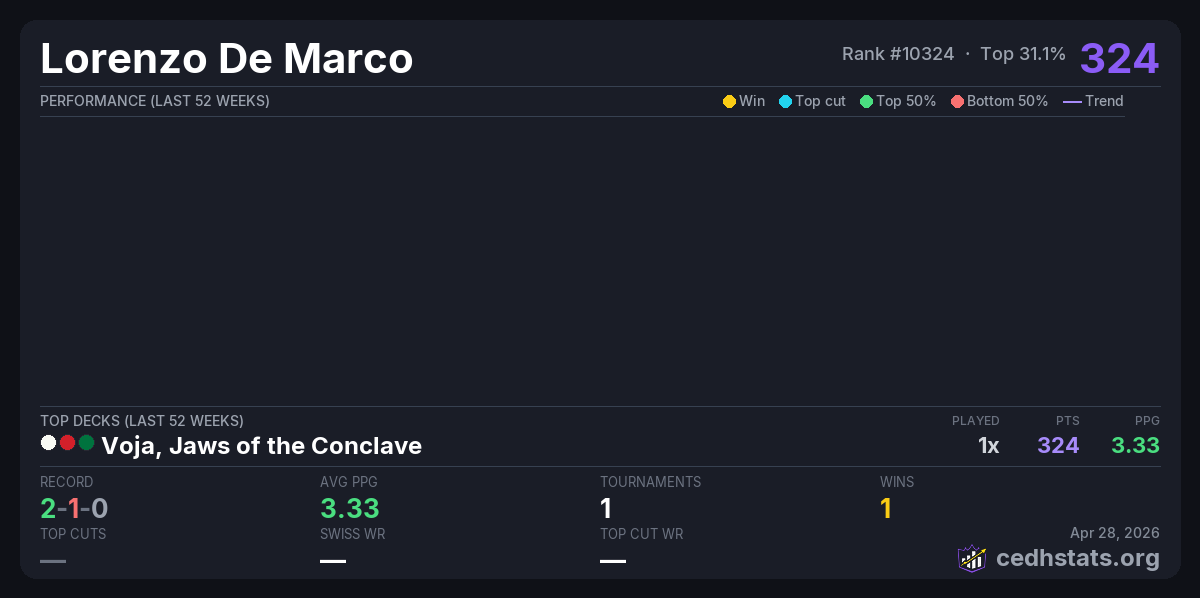1200x598 pixels.
Task: Toggle the green Top 50% legend marker
Action: pos(866,101)
